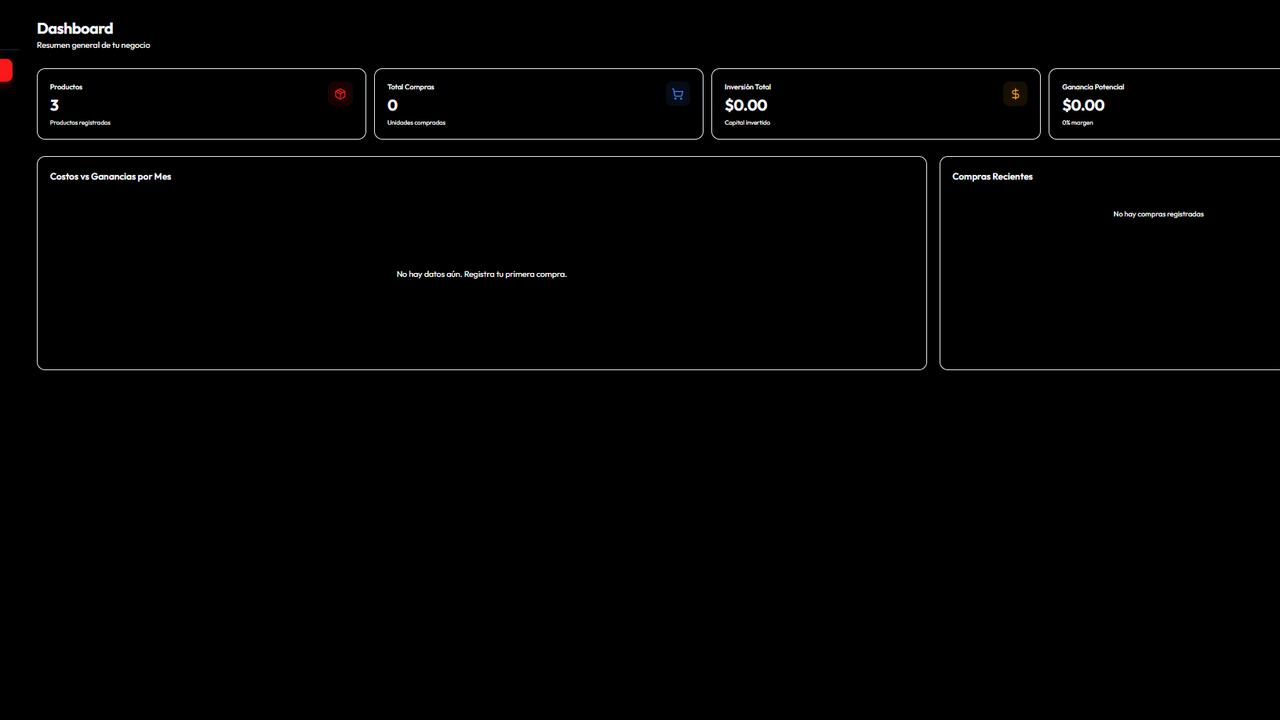This screenshot has height=720, width=1280.
Task: Click the red box icon in Productos card
Action: [x=340, y=94]
